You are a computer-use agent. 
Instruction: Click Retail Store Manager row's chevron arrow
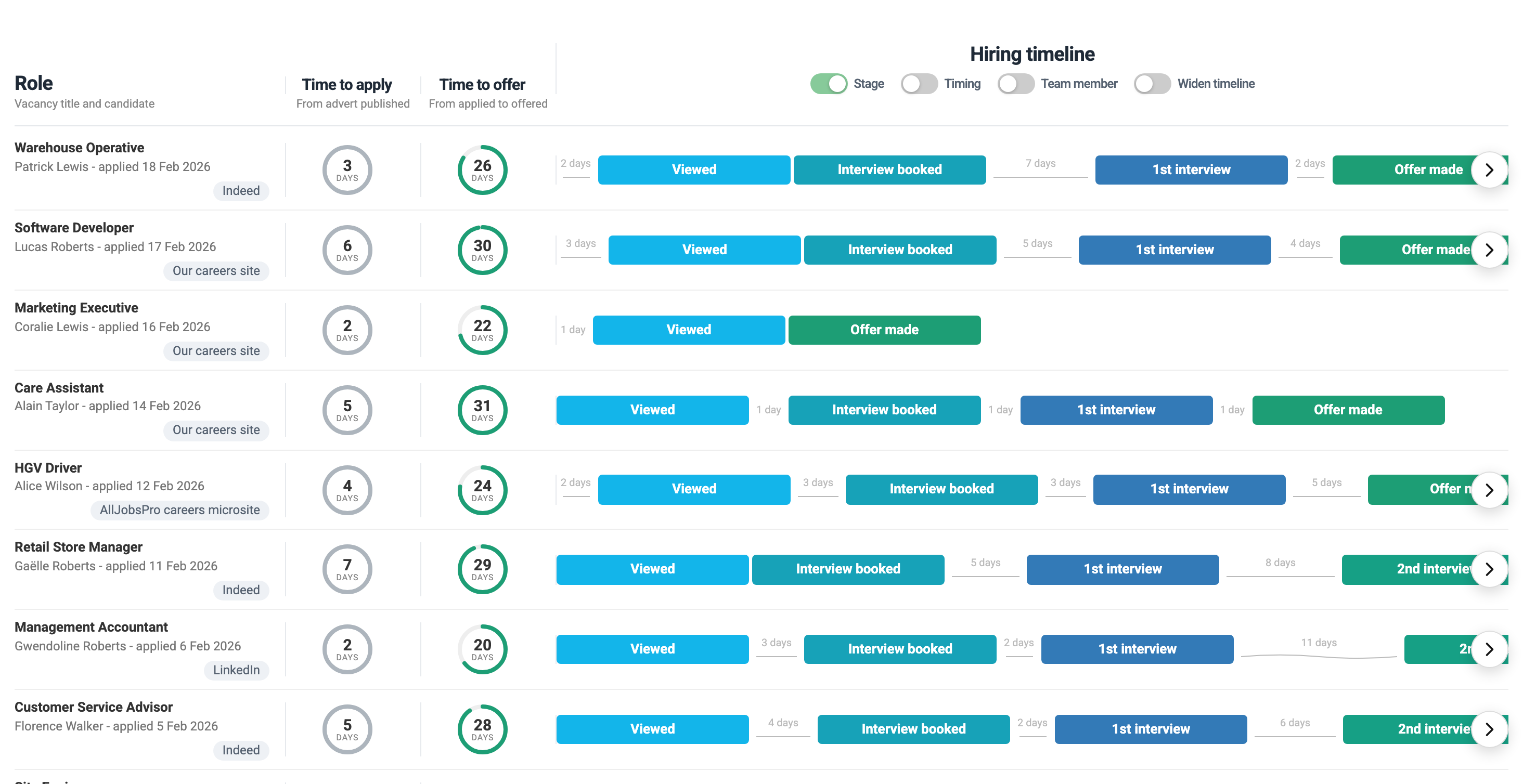(1489, 569)
